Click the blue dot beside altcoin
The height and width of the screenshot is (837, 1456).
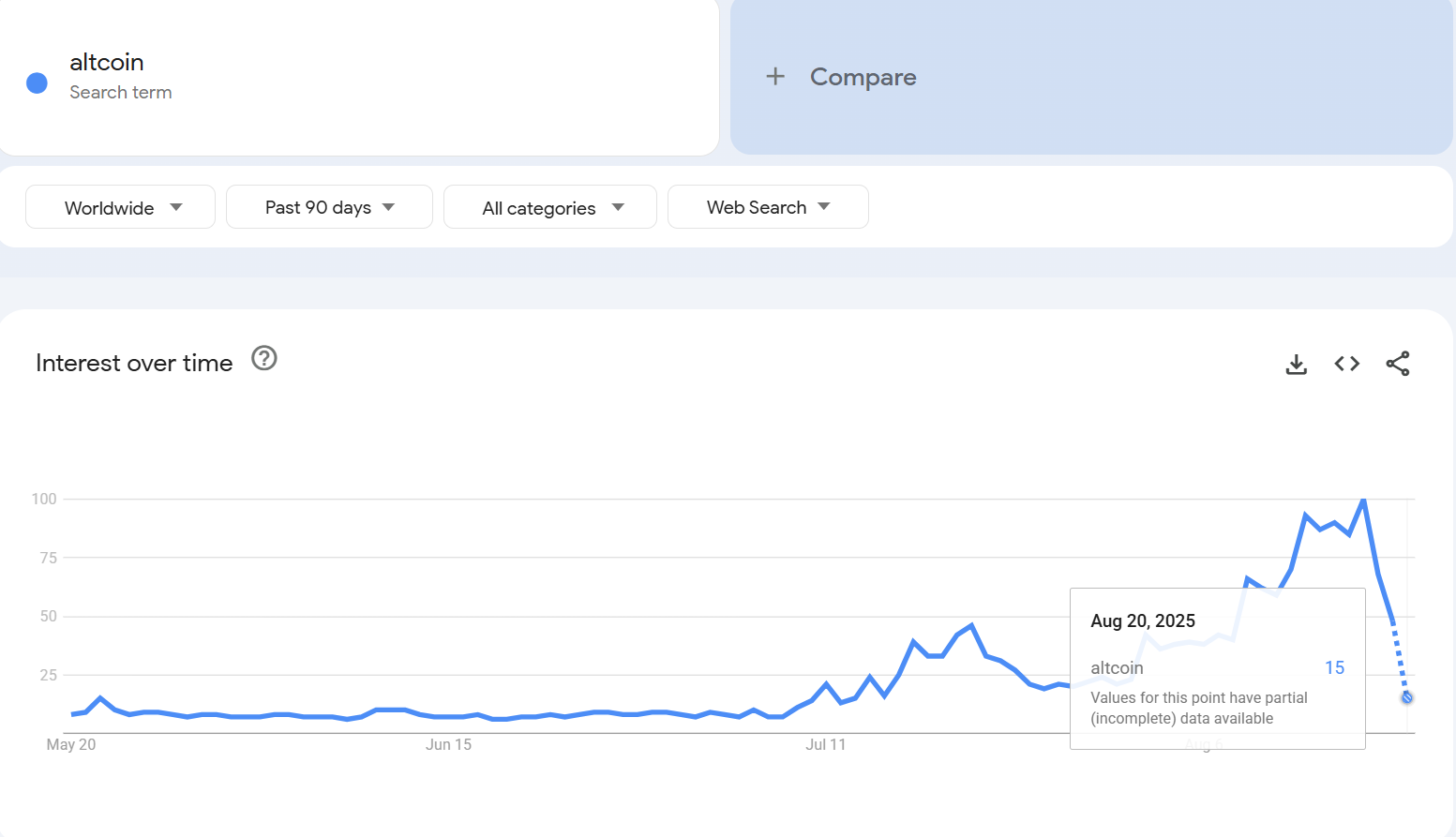click(38, 83)
